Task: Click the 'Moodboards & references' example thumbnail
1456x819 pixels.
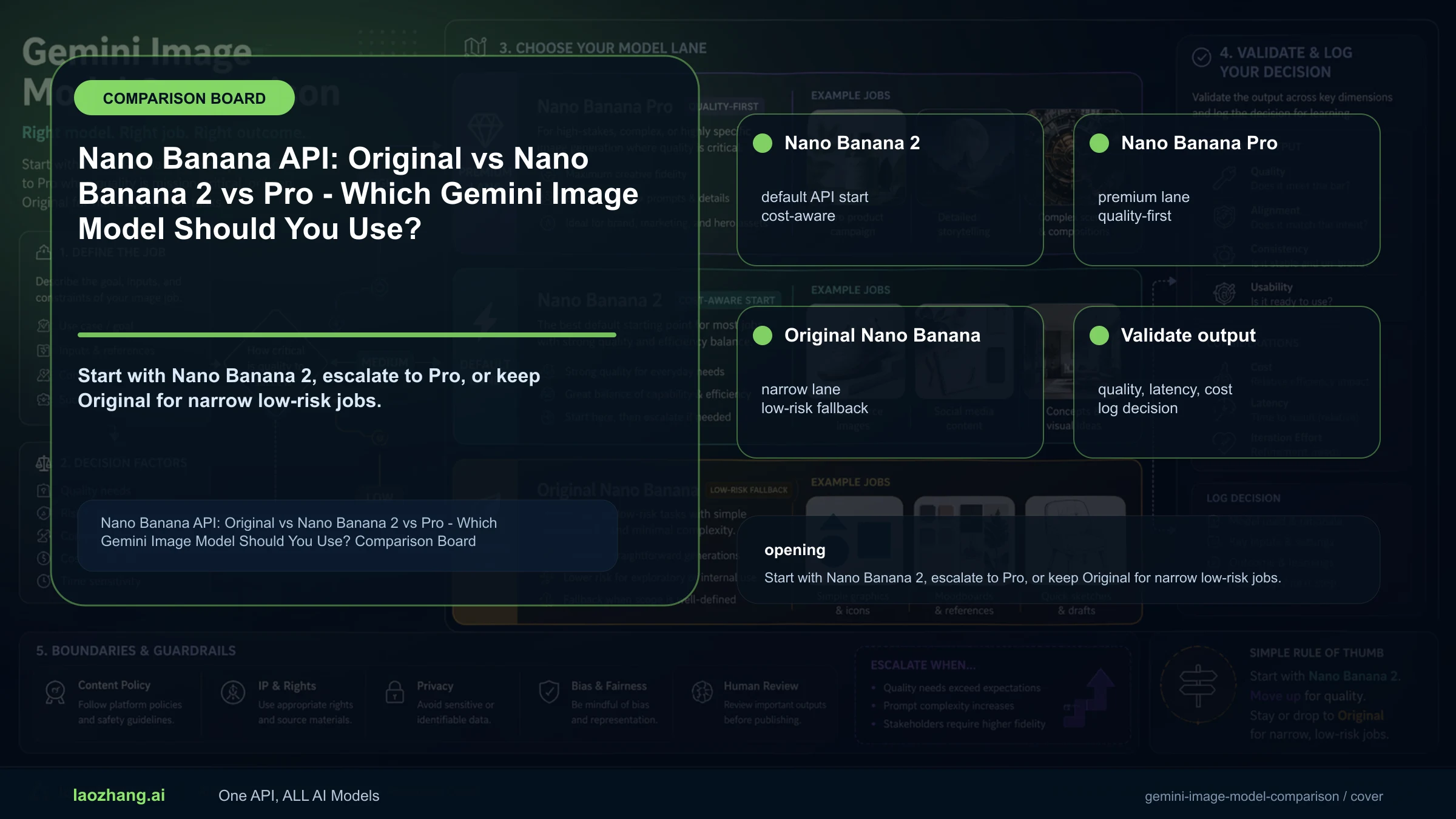Action: coord(964,543)
